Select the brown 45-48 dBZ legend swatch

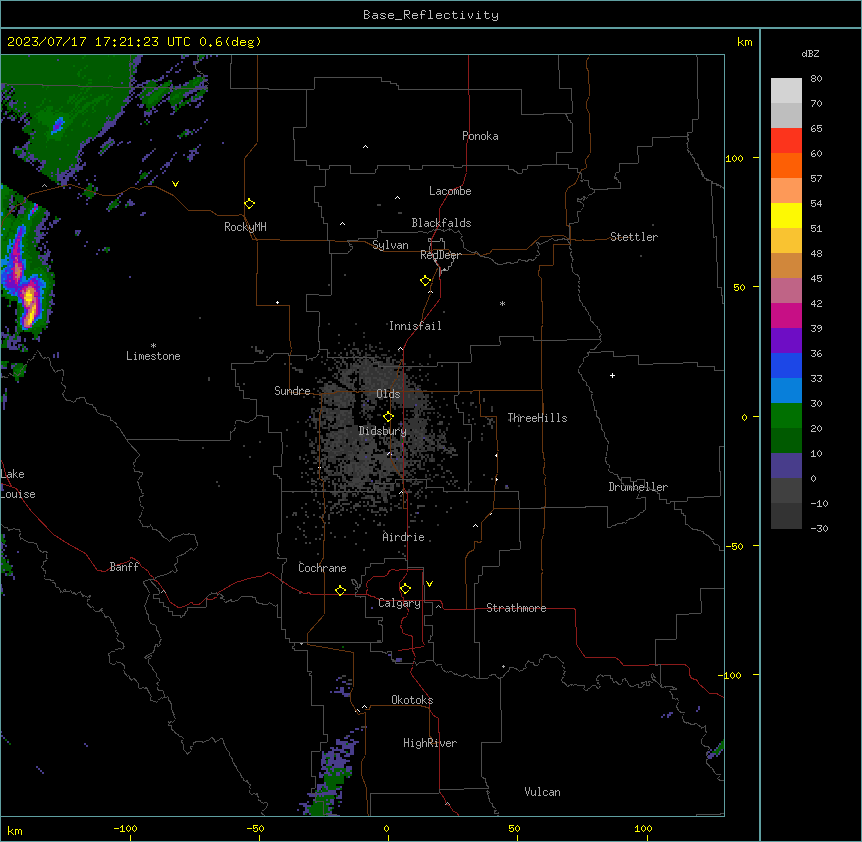786,265
